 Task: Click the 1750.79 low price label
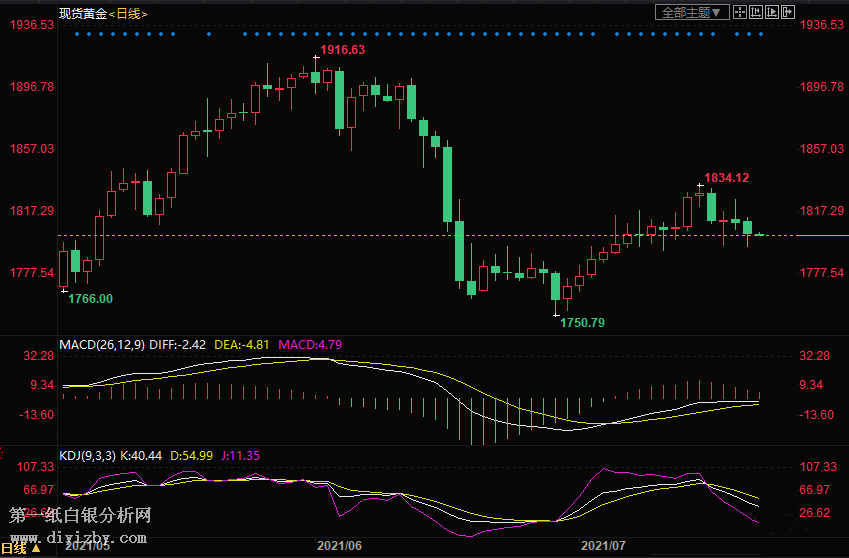tap(582, 323)
